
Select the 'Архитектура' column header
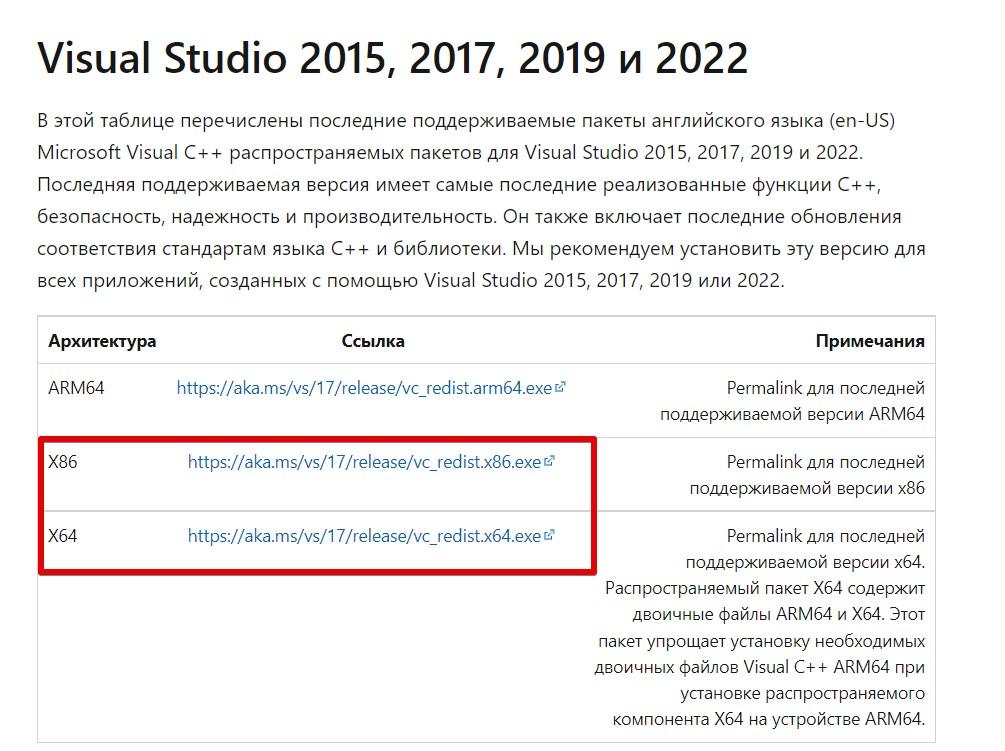[x=102, y=341]
